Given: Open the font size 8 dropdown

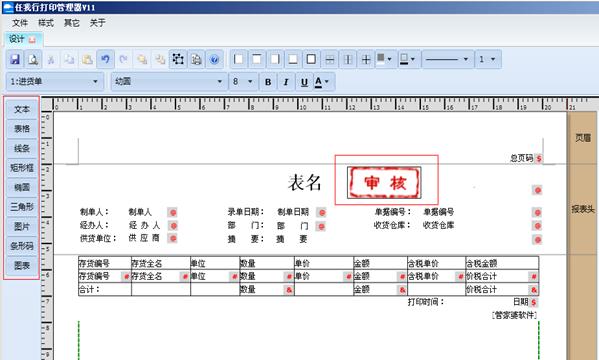Looking at the screenshot, I should 243,81.
